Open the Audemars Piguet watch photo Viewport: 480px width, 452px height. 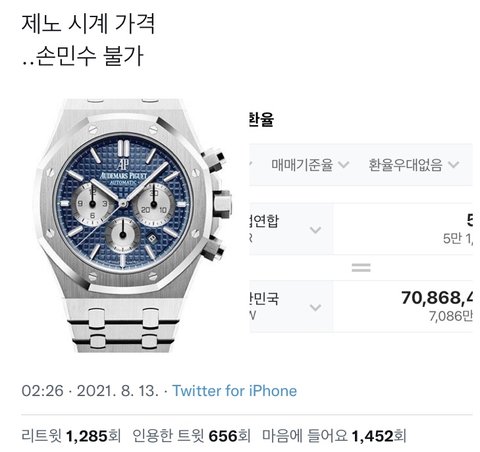pos(133,225)
